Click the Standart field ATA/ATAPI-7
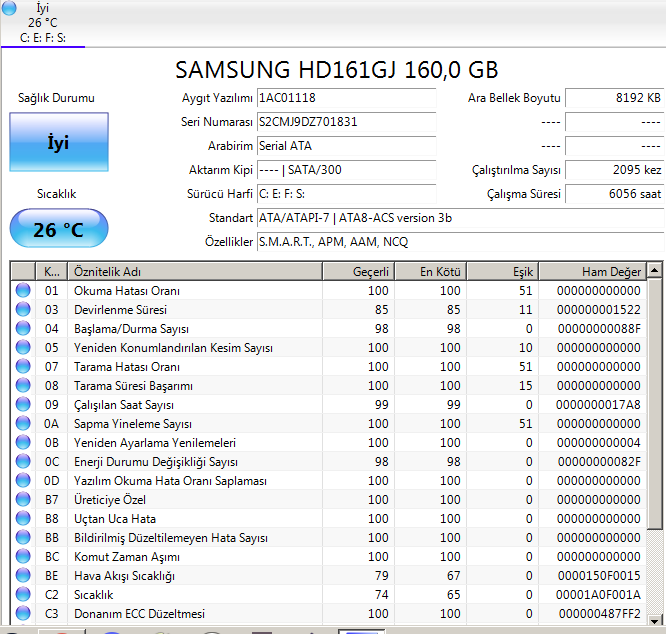Viewport: 666px width, 634px height. [460, 218]
